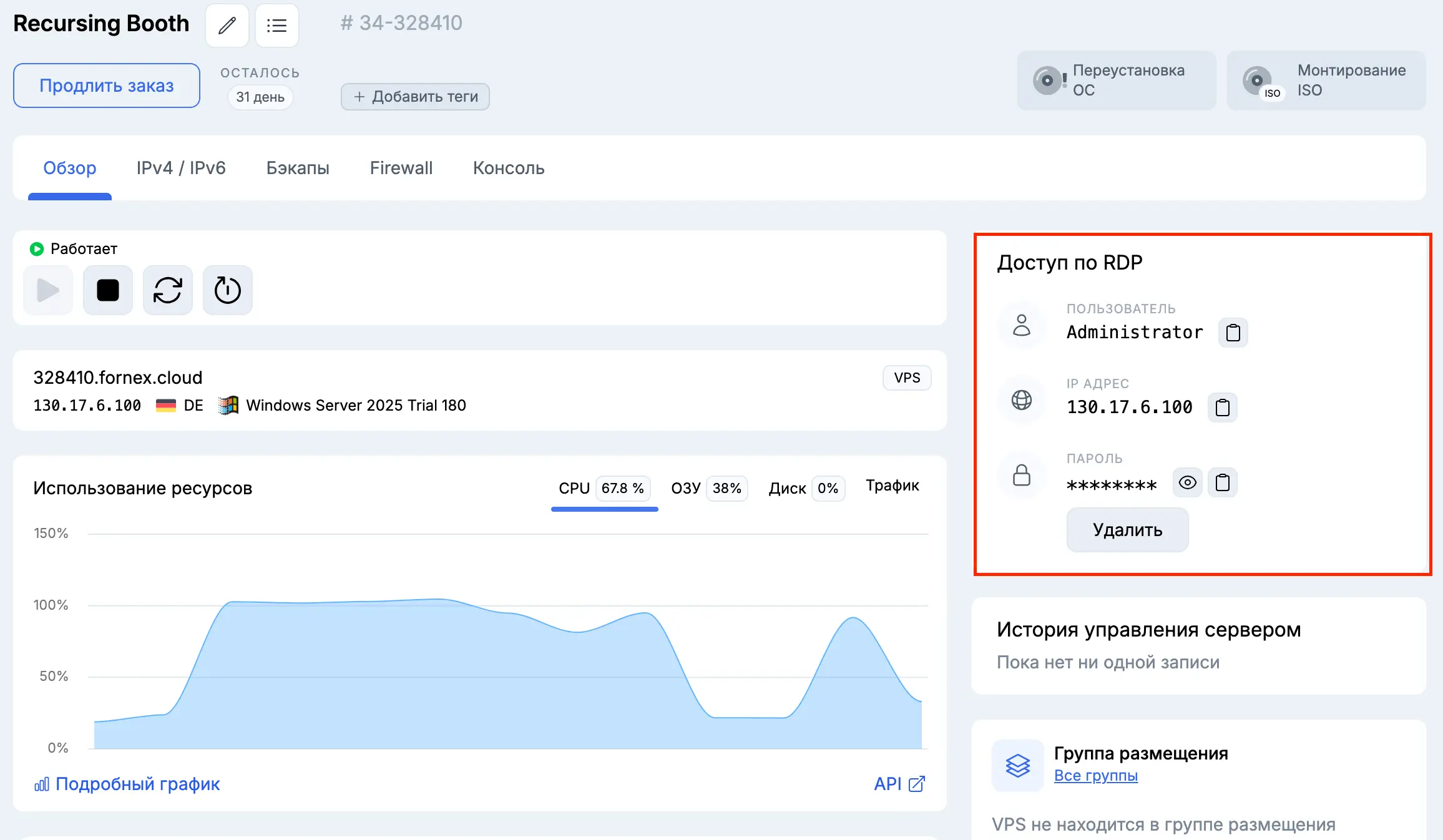Select the CPU resource usage tab
This screenshot has width=1443, height=840.
[x=604, y=489]
